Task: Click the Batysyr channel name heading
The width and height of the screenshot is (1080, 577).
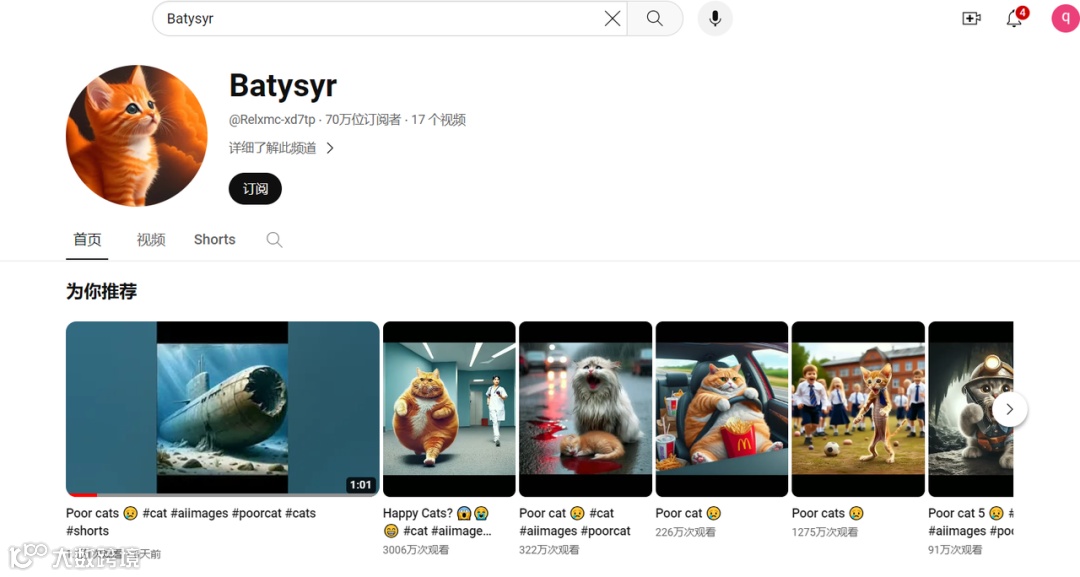Action: 283,86
